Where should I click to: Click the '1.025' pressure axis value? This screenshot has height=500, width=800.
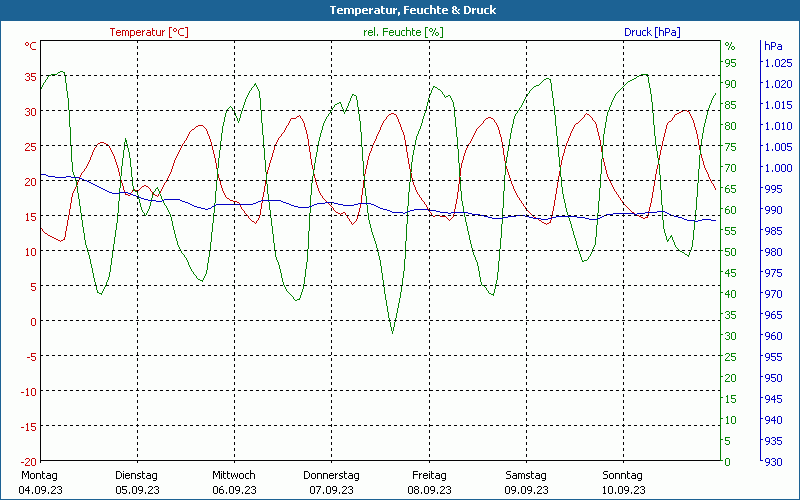tap(778, 63)
